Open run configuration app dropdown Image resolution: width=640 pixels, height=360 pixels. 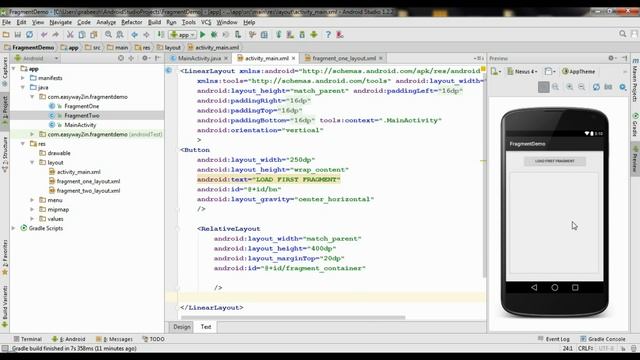(x=182, y=35)
